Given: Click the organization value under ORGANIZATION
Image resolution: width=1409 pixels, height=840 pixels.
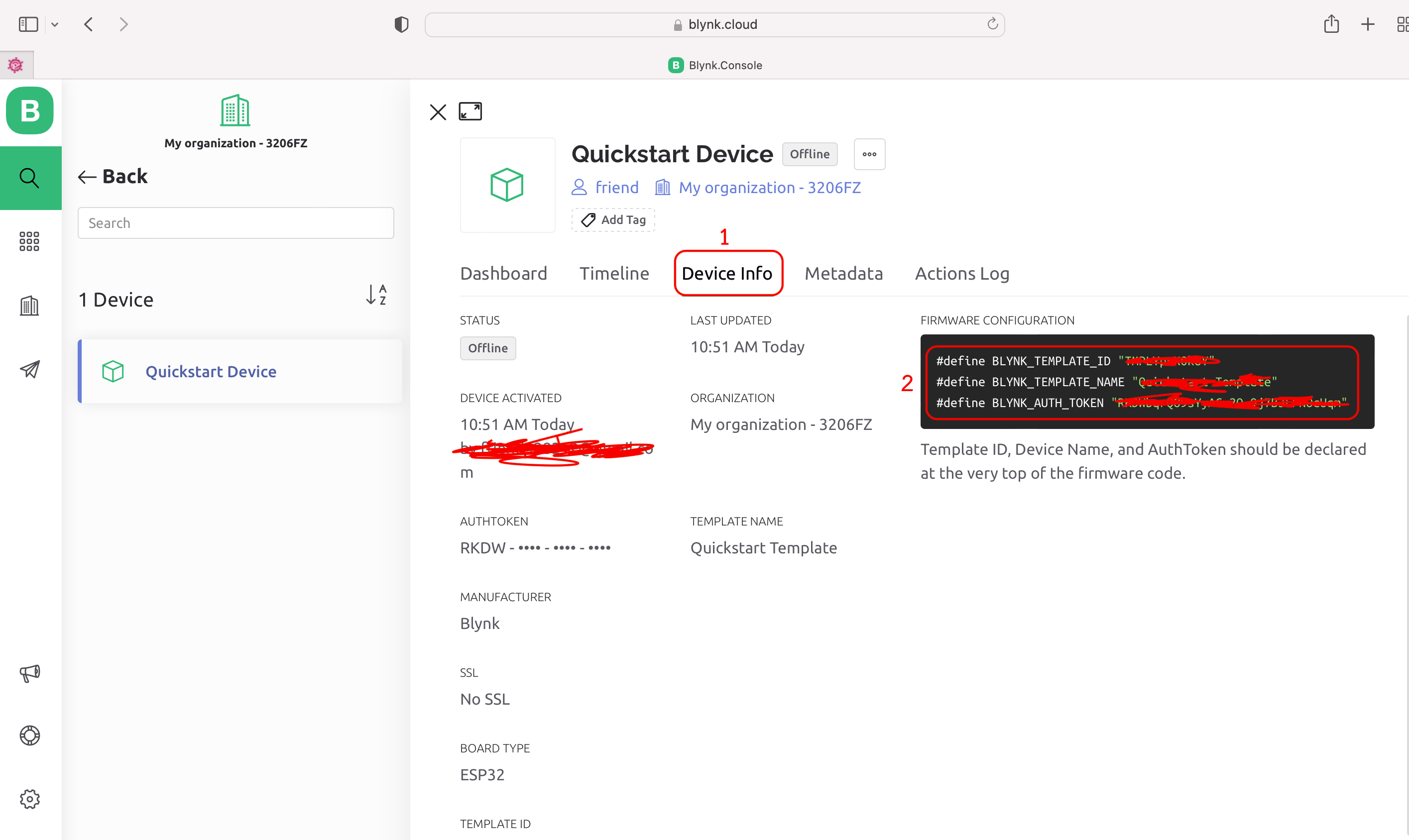Looking at the screenshot, I should coord(781,424).
